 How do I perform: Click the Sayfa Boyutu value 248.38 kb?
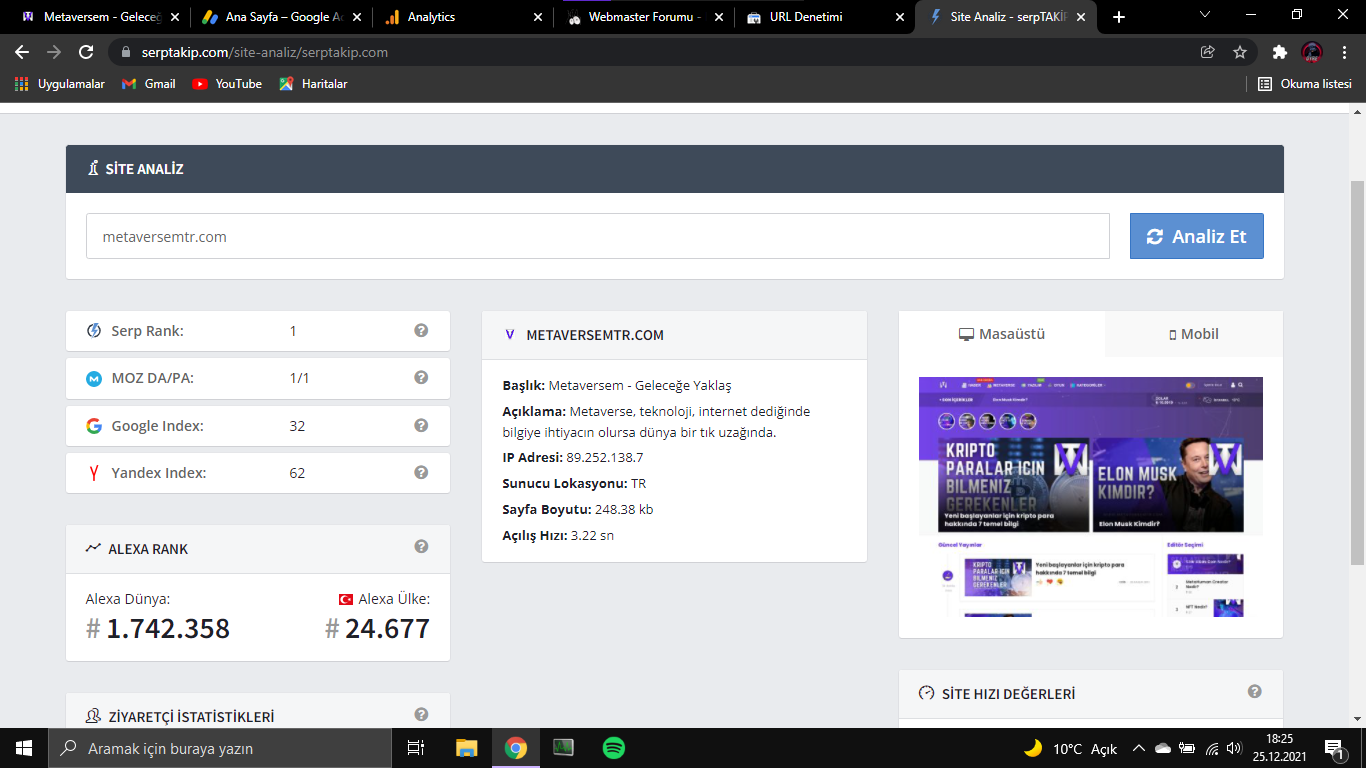coord(624,509)
